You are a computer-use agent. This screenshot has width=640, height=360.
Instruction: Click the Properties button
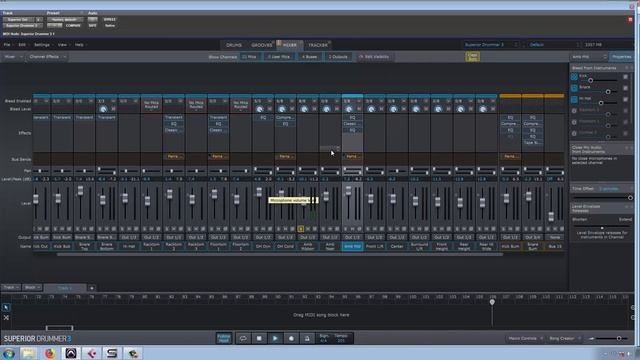(621, 57)
